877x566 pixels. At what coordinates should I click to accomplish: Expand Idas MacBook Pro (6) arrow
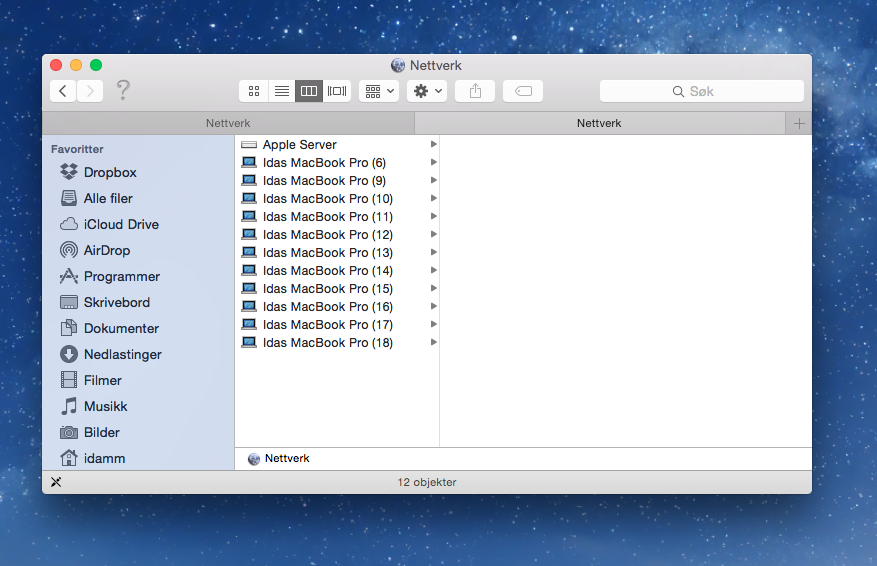click(x=433, y=162)
